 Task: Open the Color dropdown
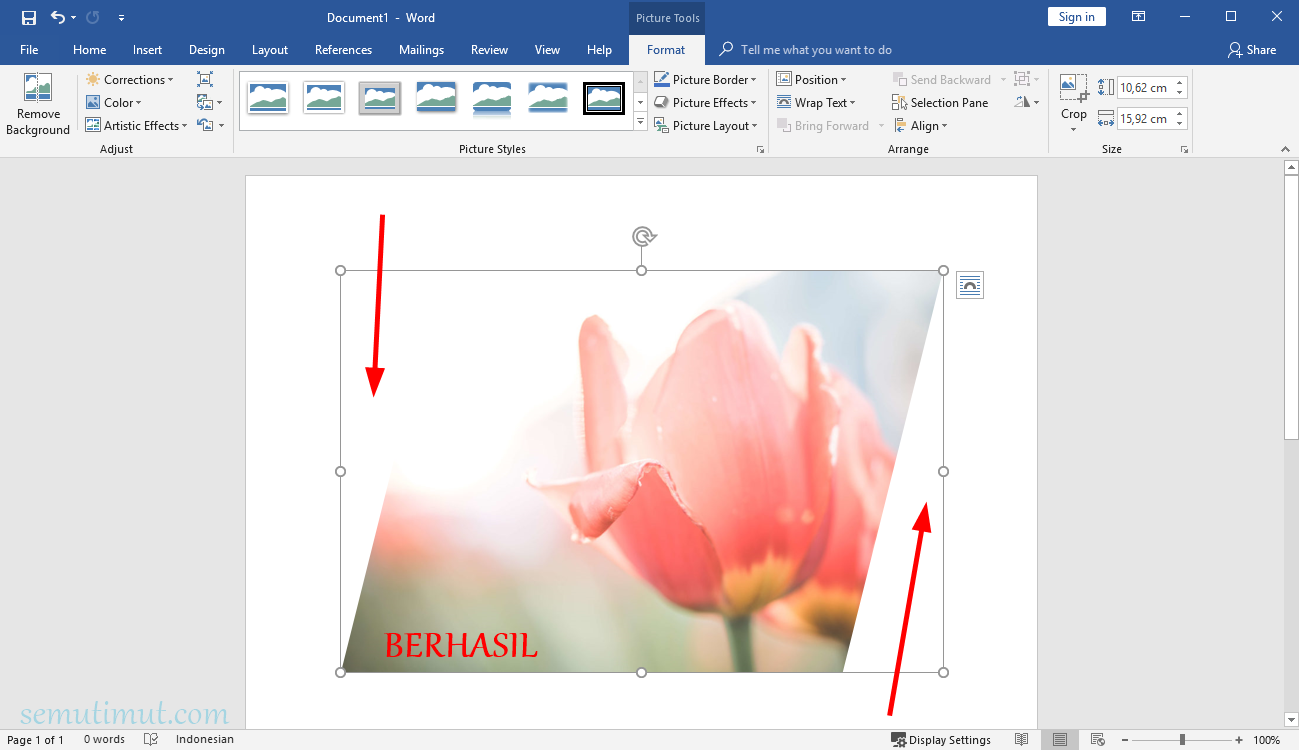[x=114, y=103]
